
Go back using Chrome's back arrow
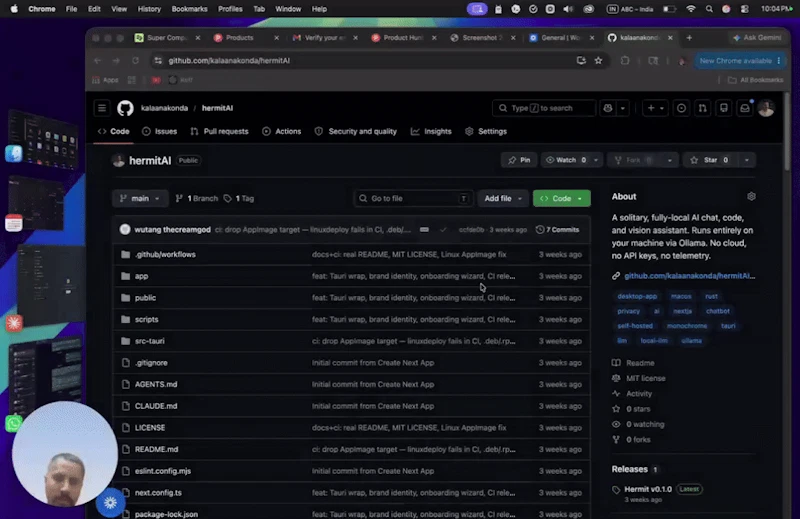pos(97,61)
